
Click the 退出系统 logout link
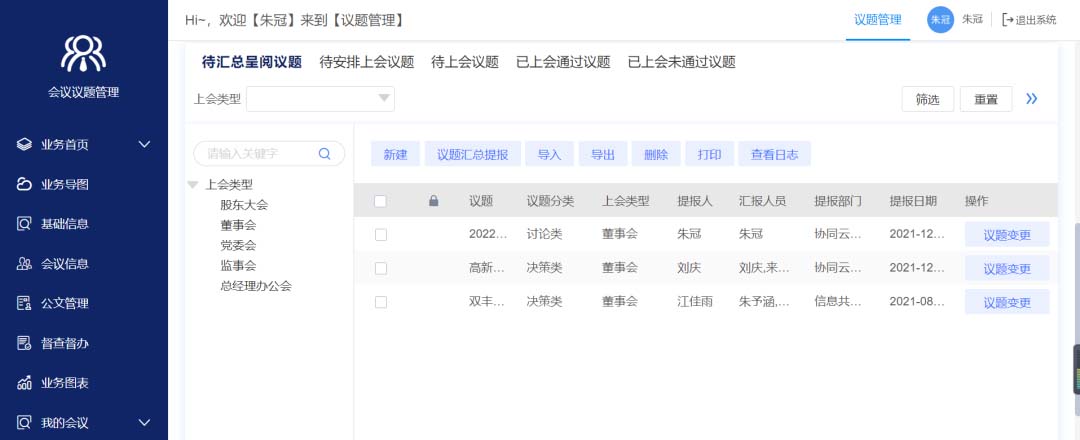coord(1028,20)
